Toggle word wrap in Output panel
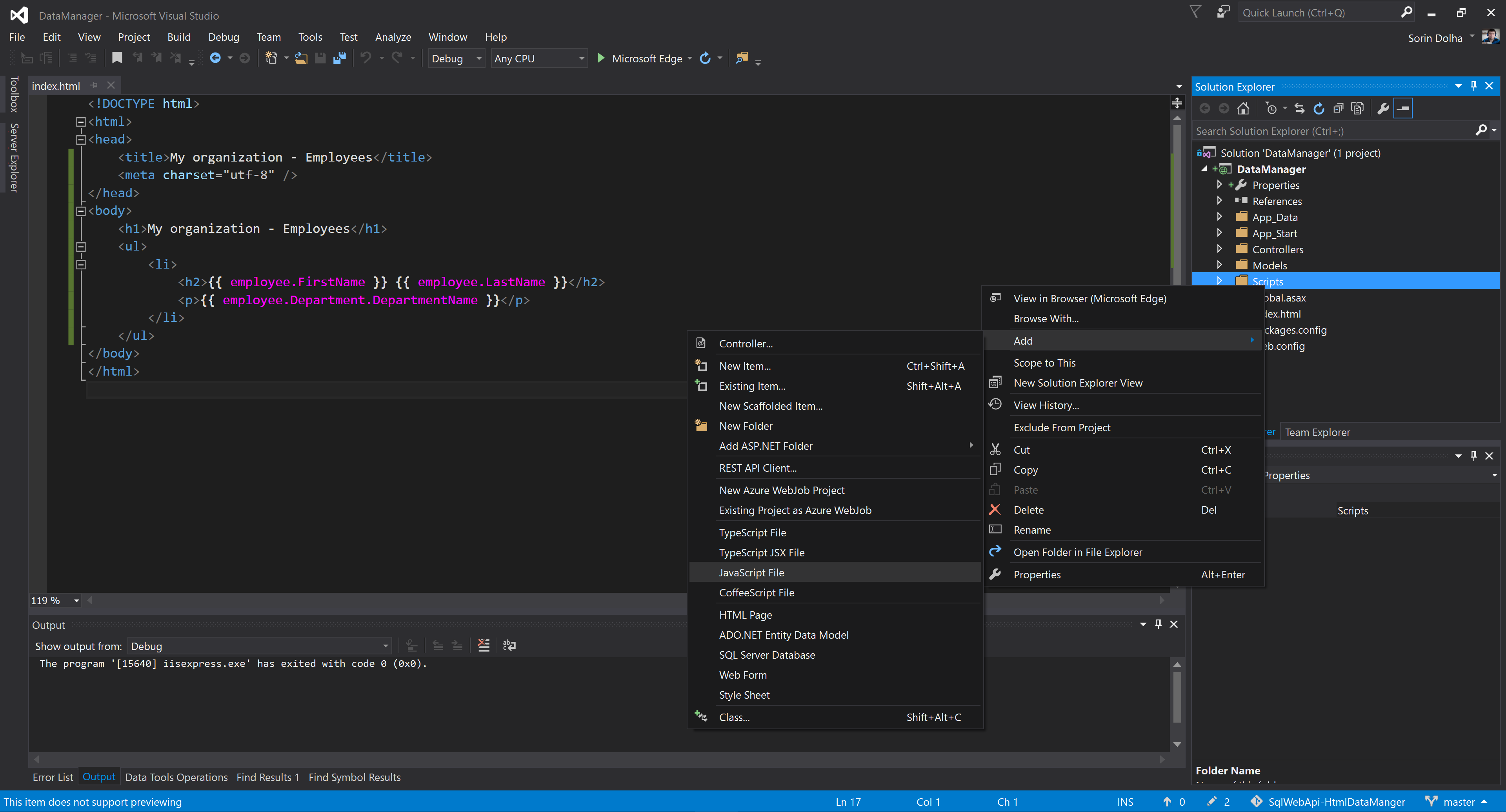This screenshot has height=812, width=1506. pos(509,645)
